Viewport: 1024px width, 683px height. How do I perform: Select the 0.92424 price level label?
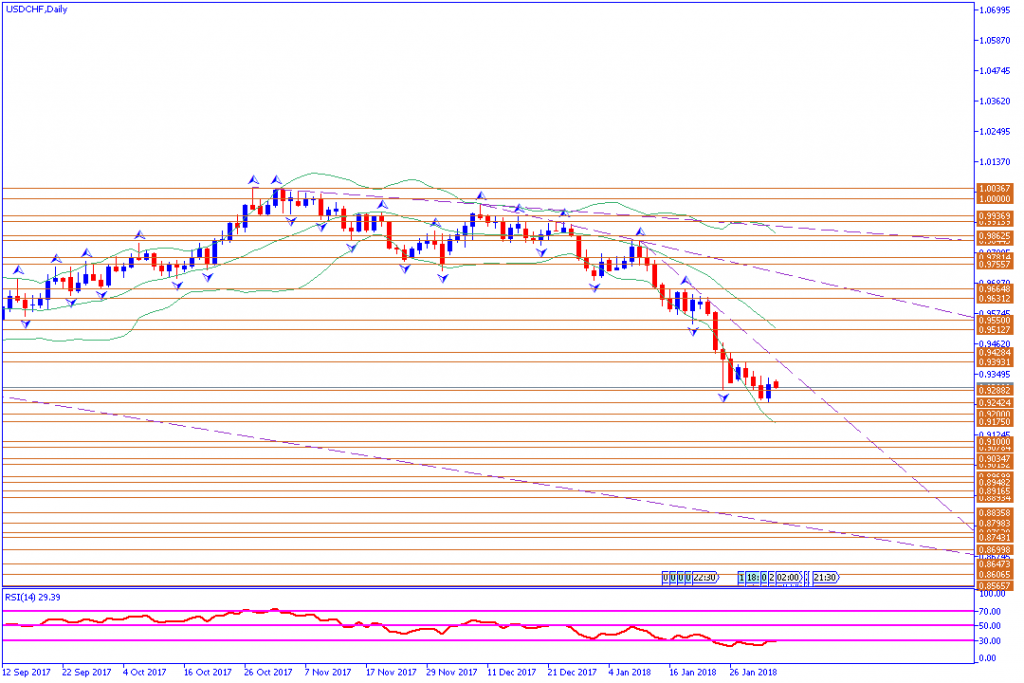click(994, 403)
